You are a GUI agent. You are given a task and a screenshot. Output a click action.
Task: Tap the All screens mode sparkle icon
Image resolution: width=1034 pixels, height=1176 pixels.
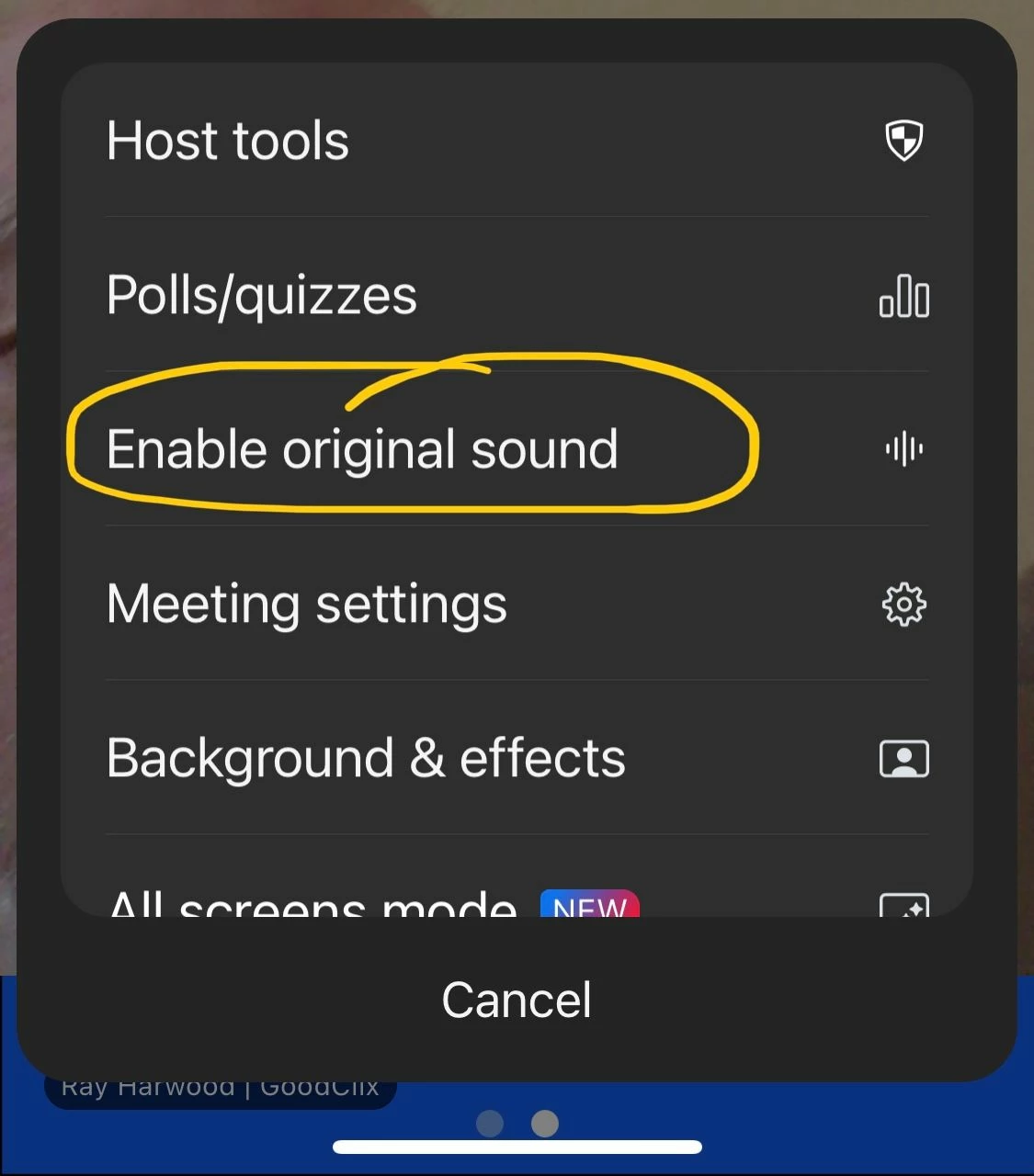(904, 905)
